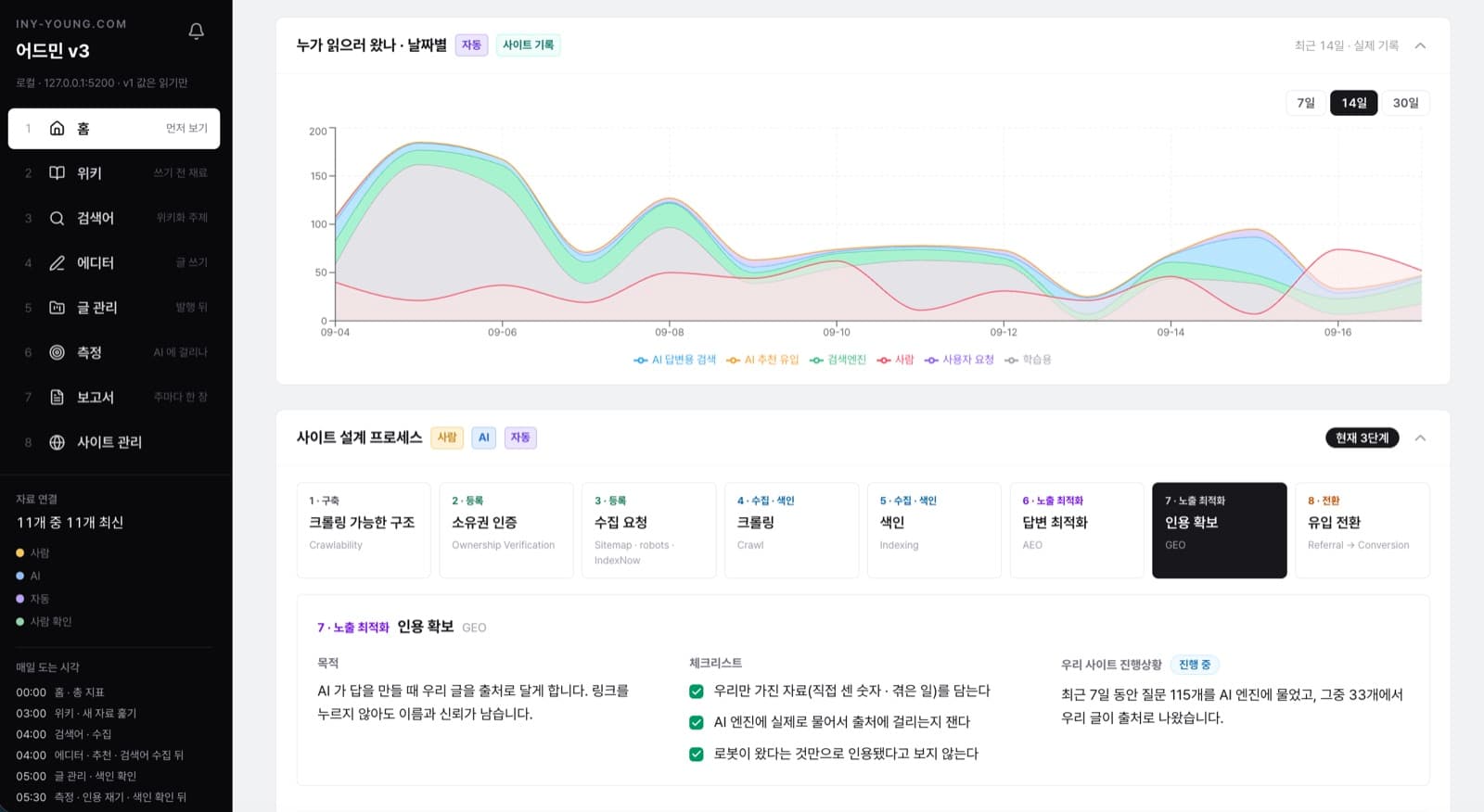Select step 6 답변 최적화 card
Viewport: 1484px width, 812px height.
(x=1077, y=530)
